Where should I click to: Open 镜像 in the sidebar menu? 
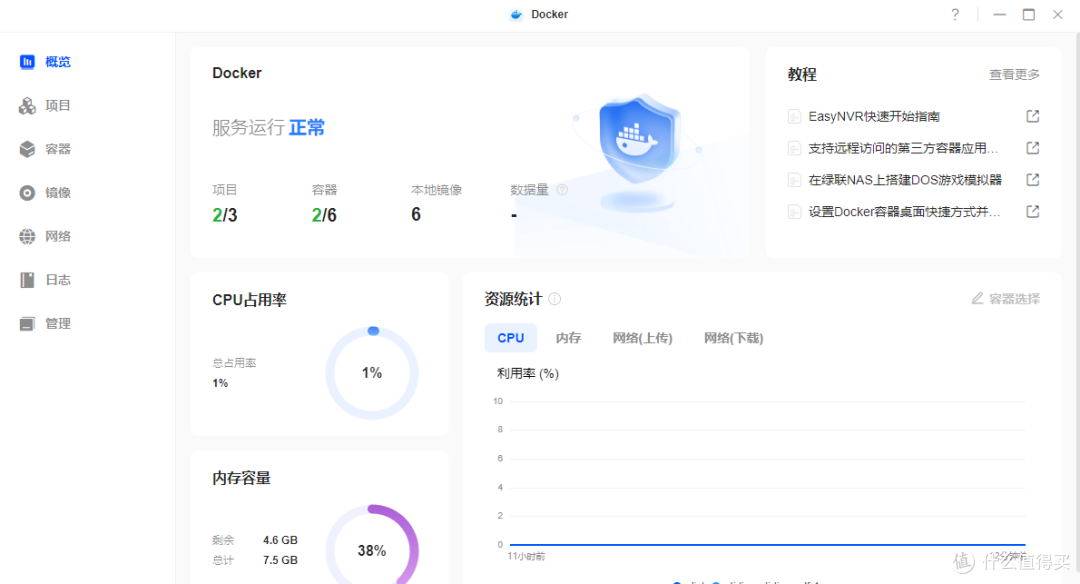tap(58, 193)
